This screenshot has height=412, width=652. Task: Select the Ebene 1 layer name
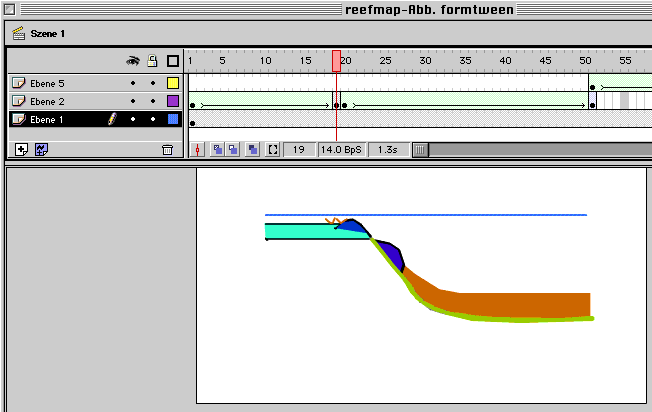click(x=47, y=120)
